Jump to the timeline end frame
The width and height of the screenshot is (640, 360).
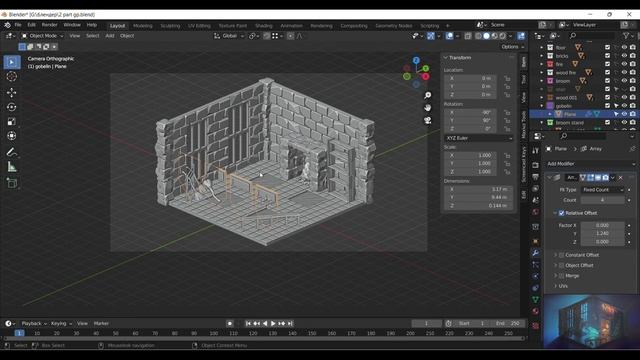coord(290,323)
